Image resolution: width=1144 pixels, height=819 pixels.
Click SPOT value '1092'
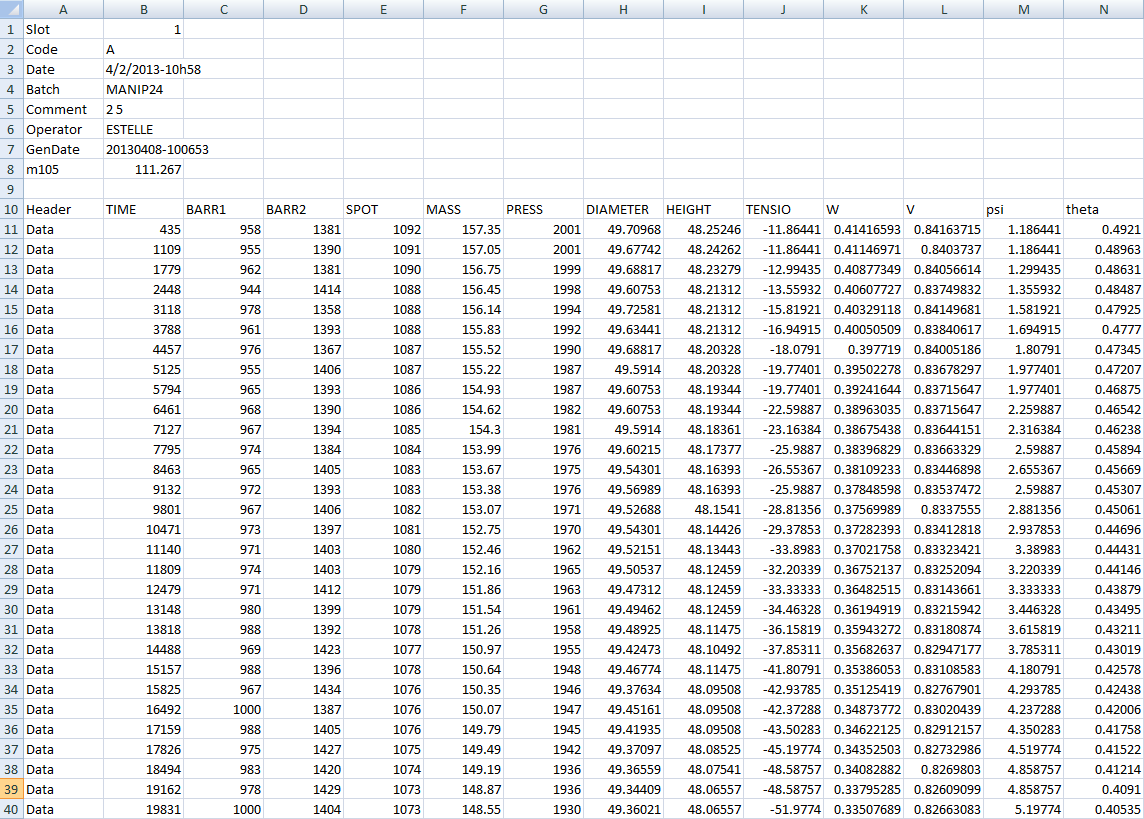pos(384,229)
